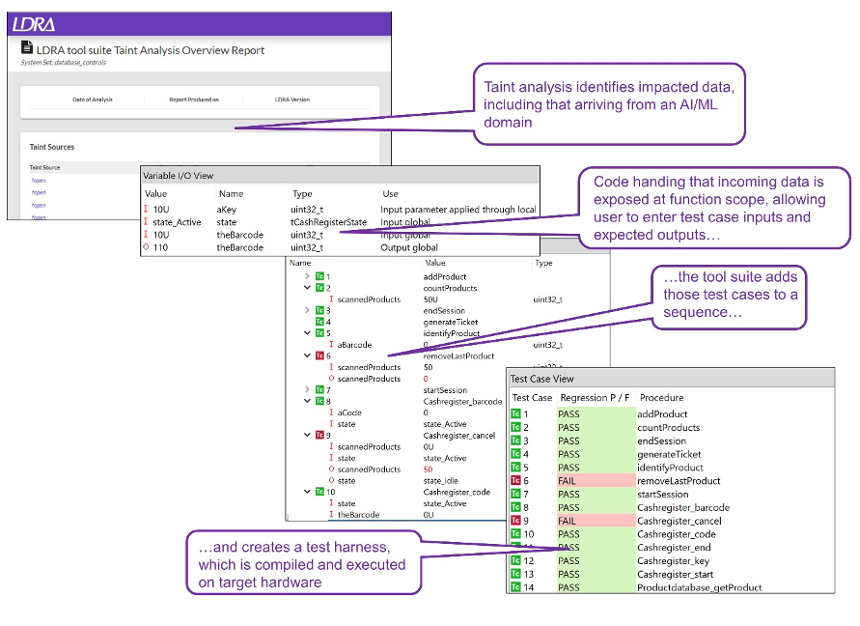Viewport: 860px width, 626px height.
Task: Open the first fopen taint source link
Action: pyautogui.click(x=38, y=180)
